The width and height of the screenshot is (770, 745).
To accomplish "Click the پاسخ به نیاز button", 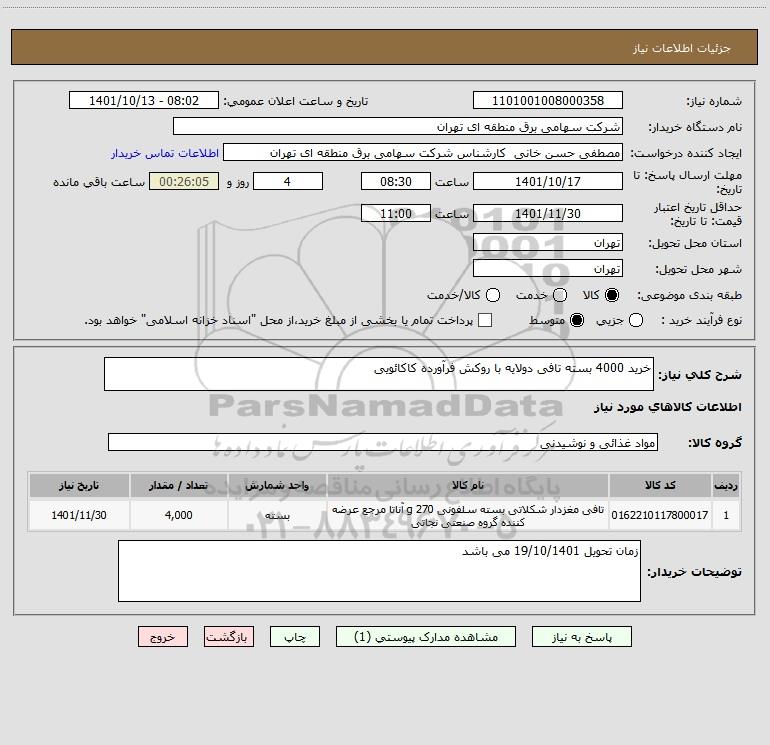I will 581,636.
